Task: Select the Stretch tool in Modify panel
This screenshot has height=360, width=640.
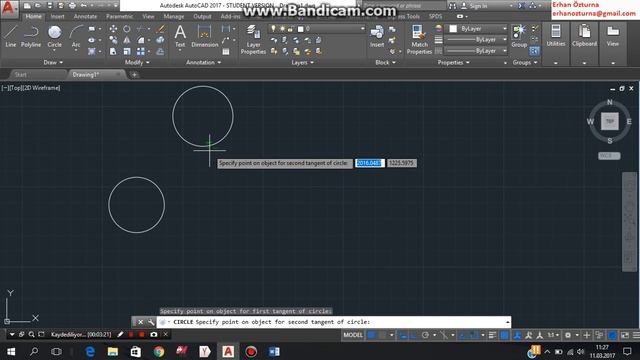Action: tap(113, 51)
